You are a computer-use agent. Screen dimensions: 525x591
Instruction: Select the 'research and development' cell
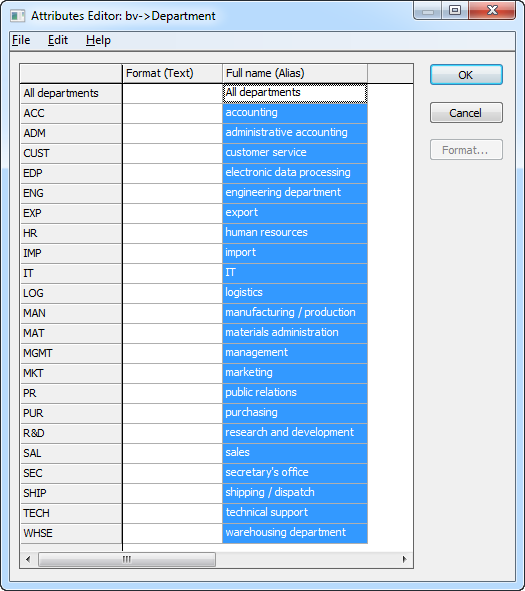click(295, 433)
